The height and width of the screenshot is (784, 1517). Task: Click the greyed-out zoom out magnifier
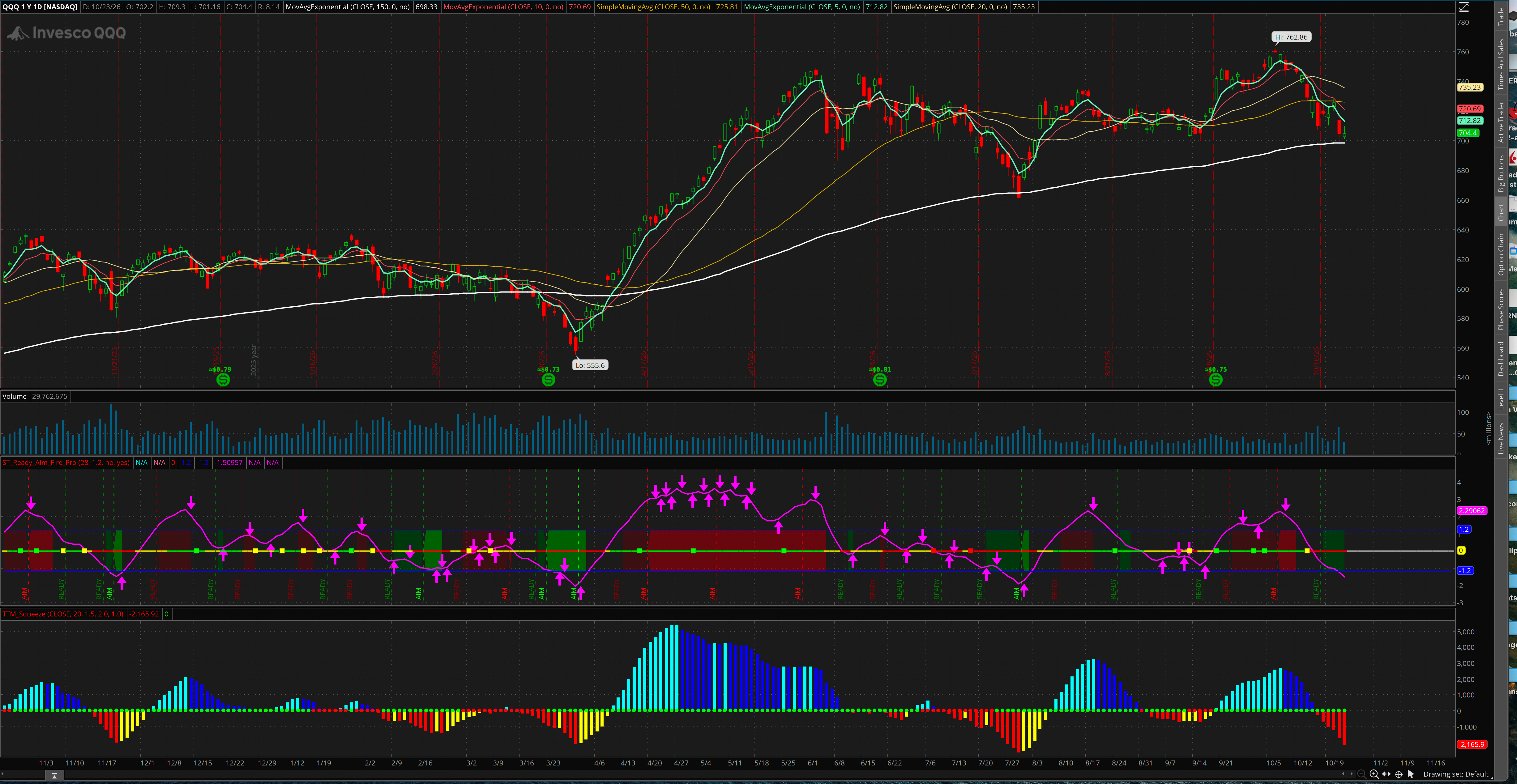[x=1361, y=775]
